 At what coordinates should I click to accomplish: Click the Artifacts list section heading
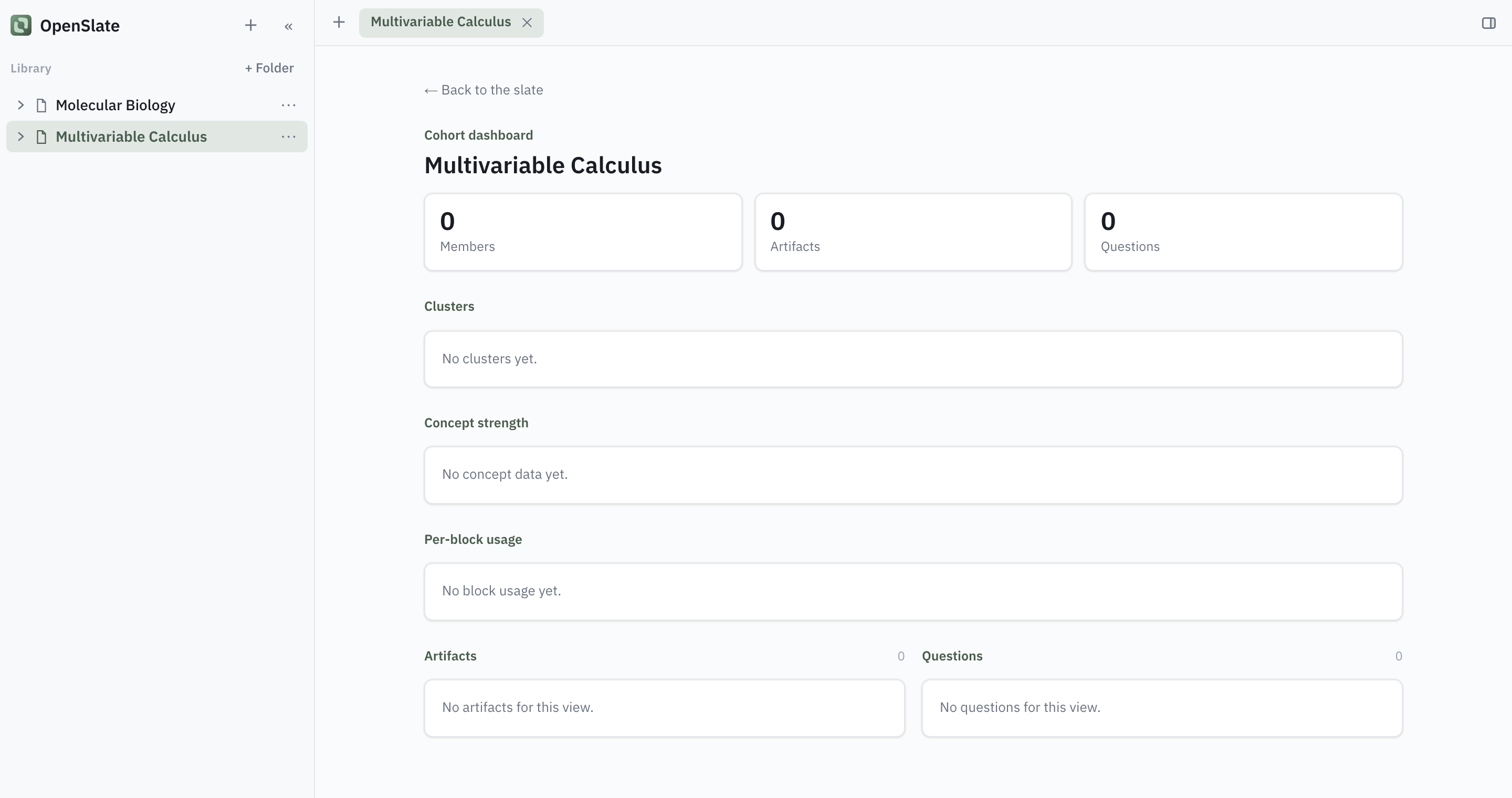click(x=450, y=656)
